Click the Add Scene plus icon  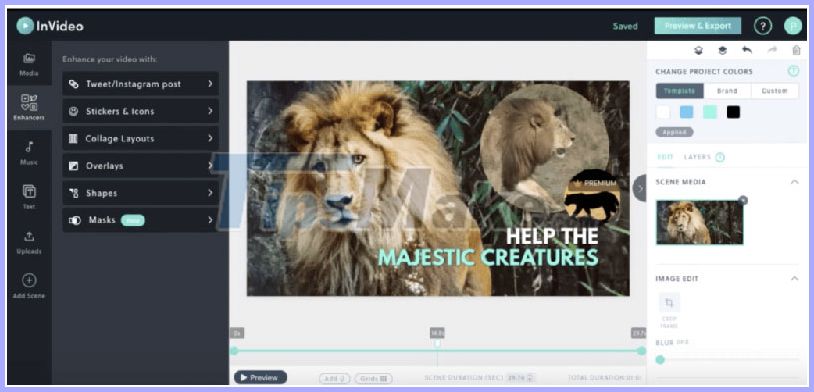coord(29,280)
